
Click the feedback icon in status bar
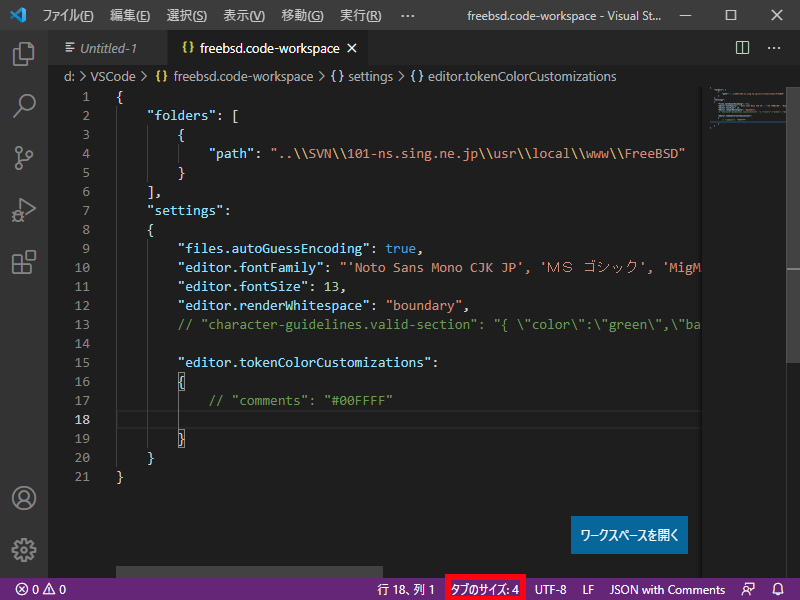[x=748, y=589]
